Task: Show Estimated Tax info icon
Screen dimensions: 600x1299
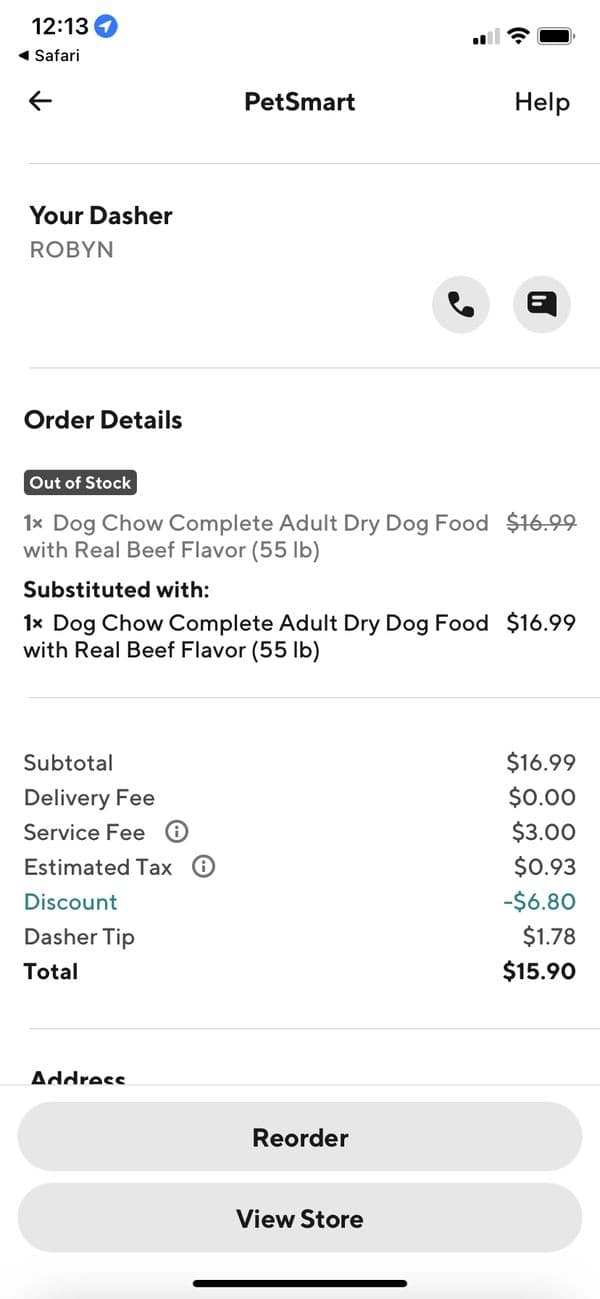Action: (203, 867)
